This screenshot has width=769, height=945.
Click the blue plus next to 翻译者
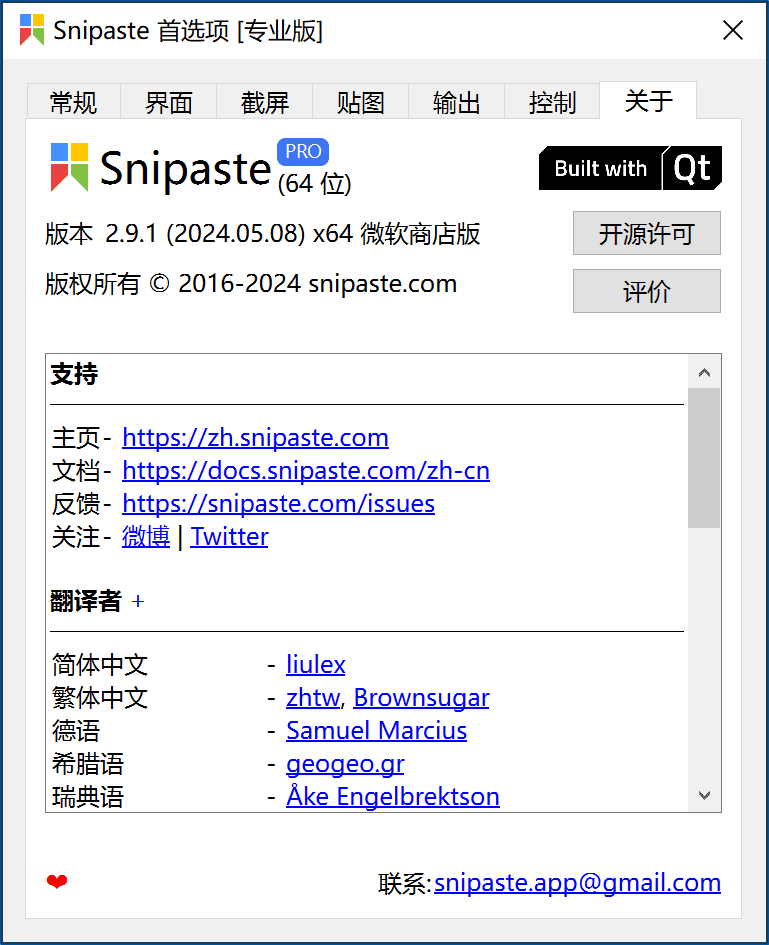(x=138, y=601)
